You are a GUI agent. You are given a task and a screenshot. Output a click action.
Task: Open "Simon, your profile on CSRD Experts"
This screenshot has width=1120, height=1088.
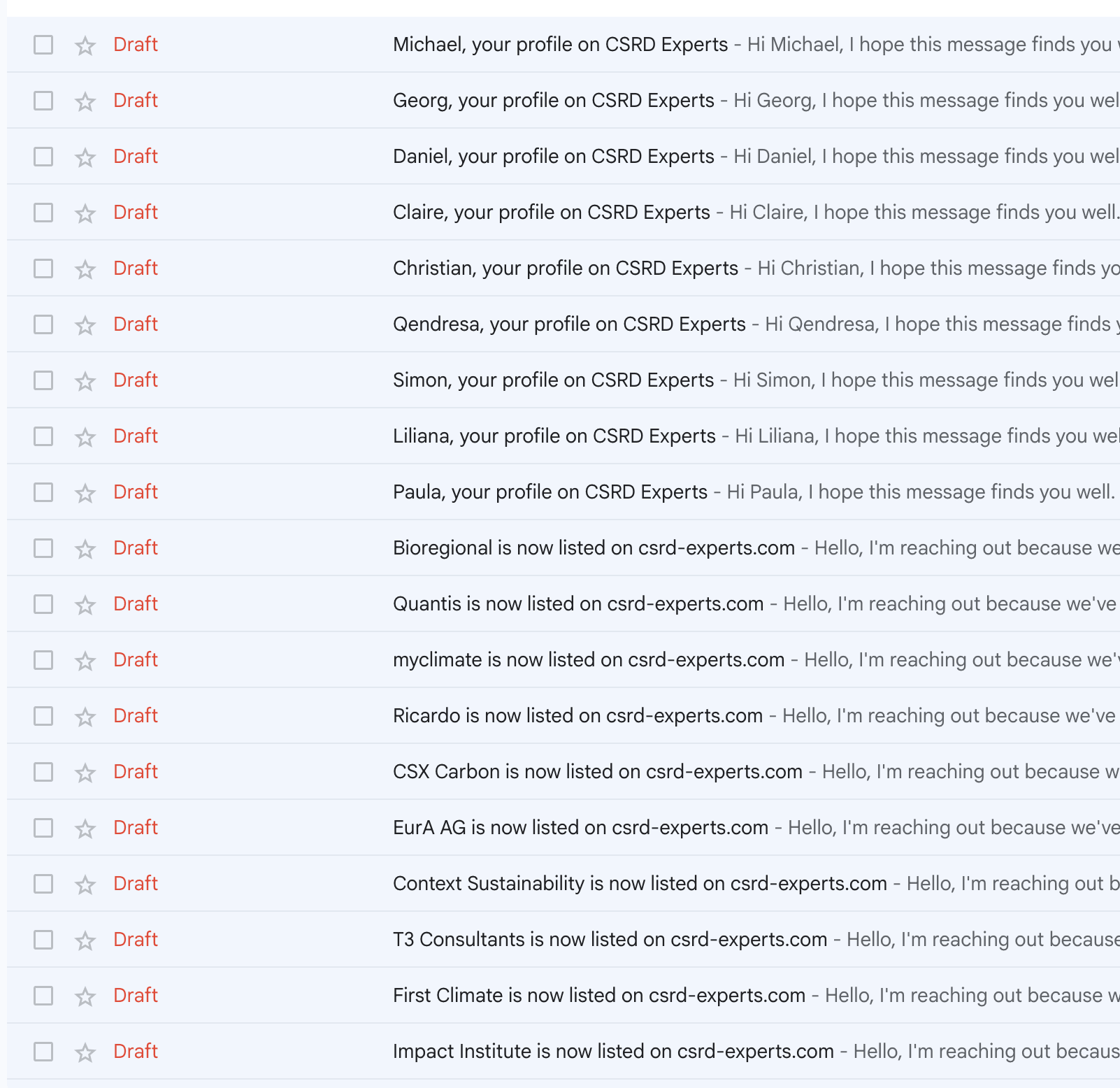coord(553,380)
